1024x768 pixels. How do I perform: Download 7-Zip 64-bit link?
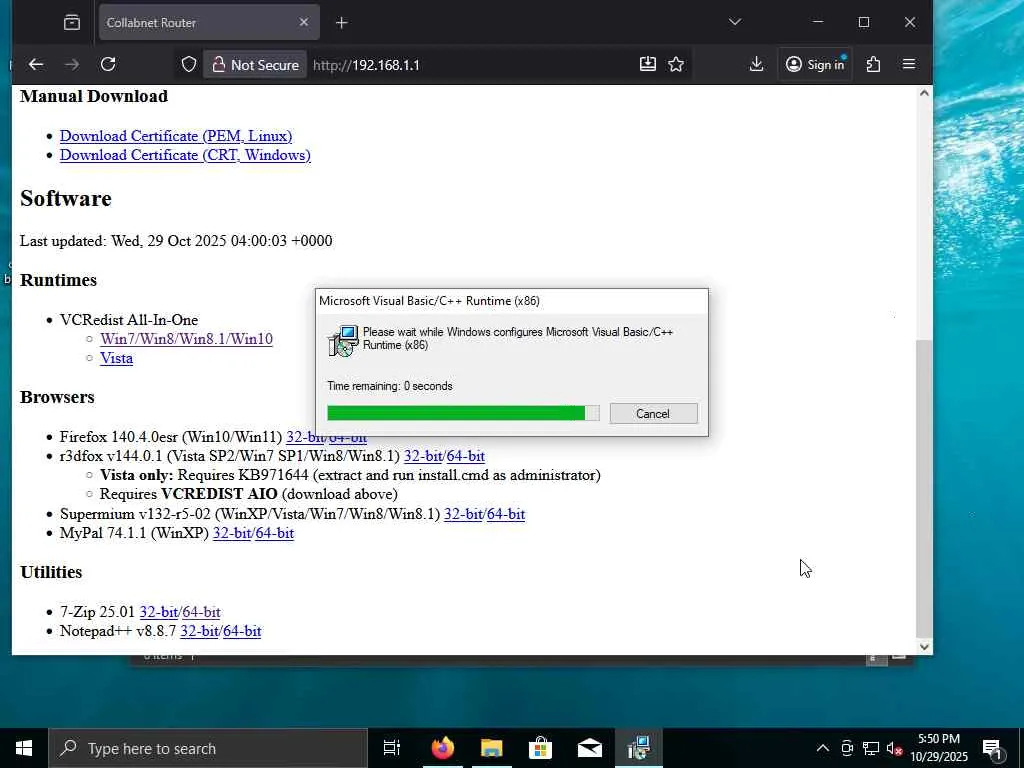[x=201, y=612]
